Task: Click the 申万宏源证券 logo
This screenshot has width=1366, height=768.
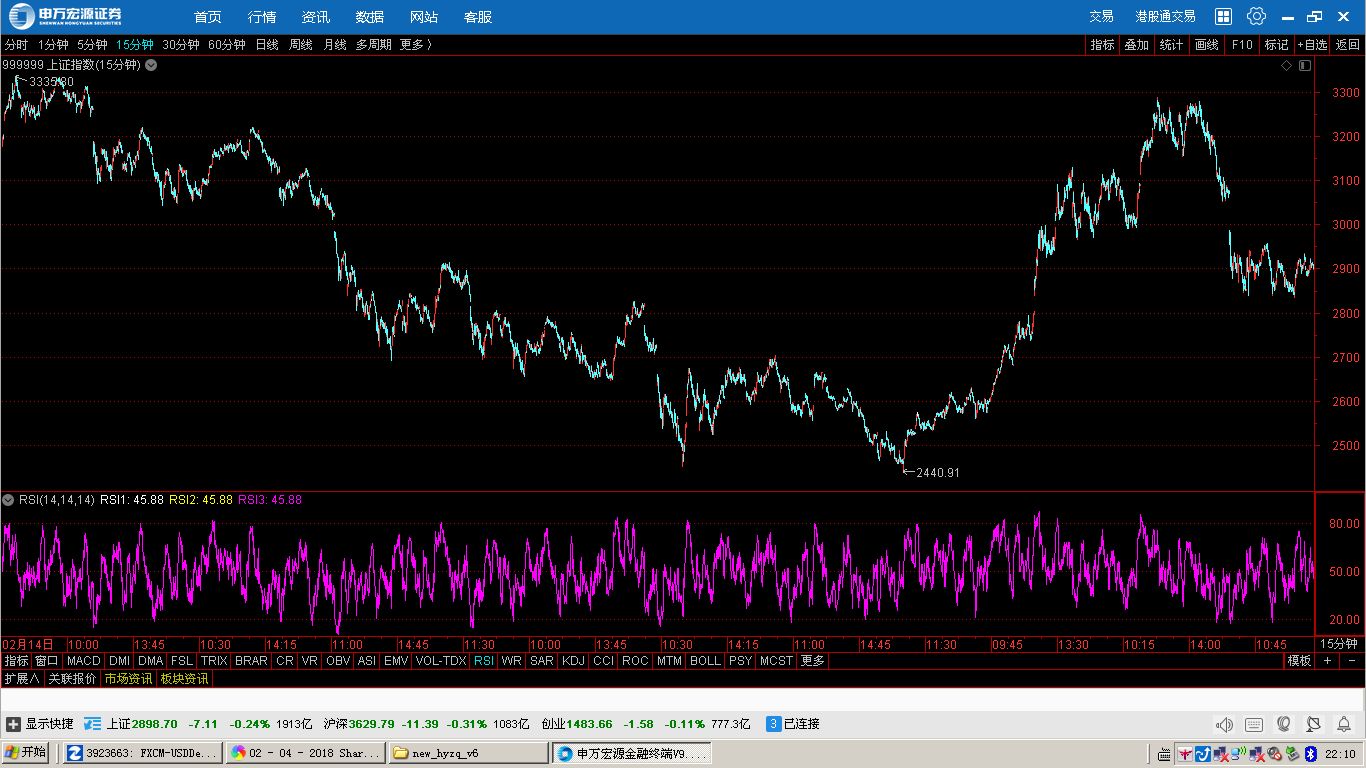Action: pyautogui.click(x=65, y=16)
